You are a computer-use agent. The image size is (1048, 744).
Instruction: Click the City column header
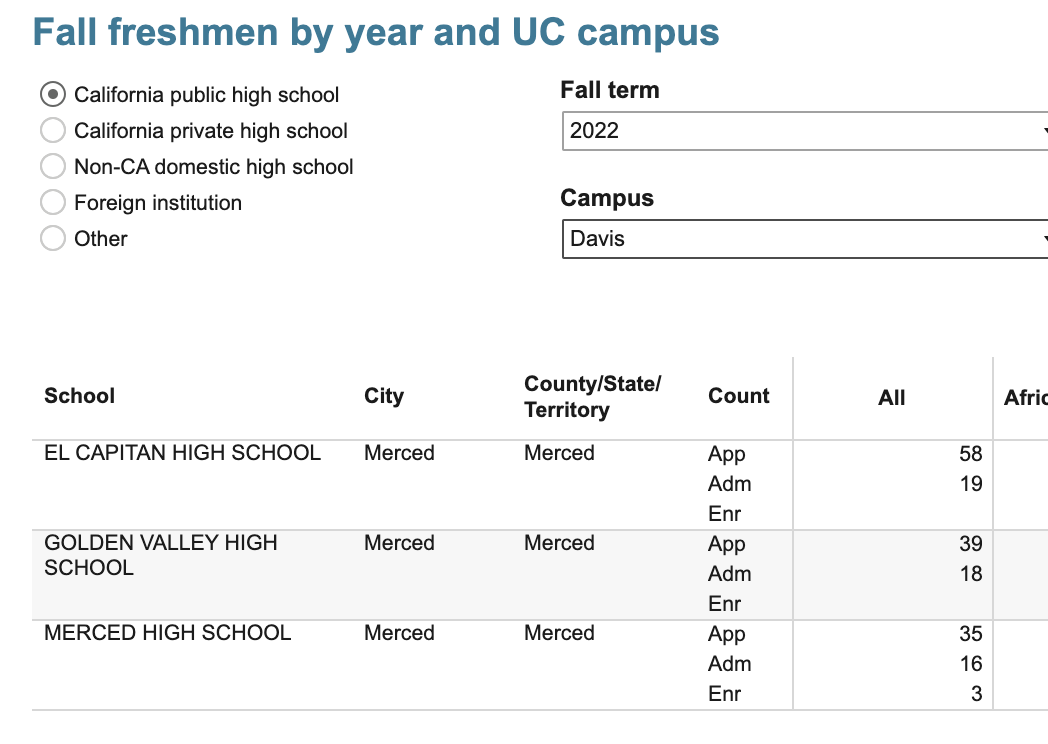pyautogui.click(x=384, y=396)
